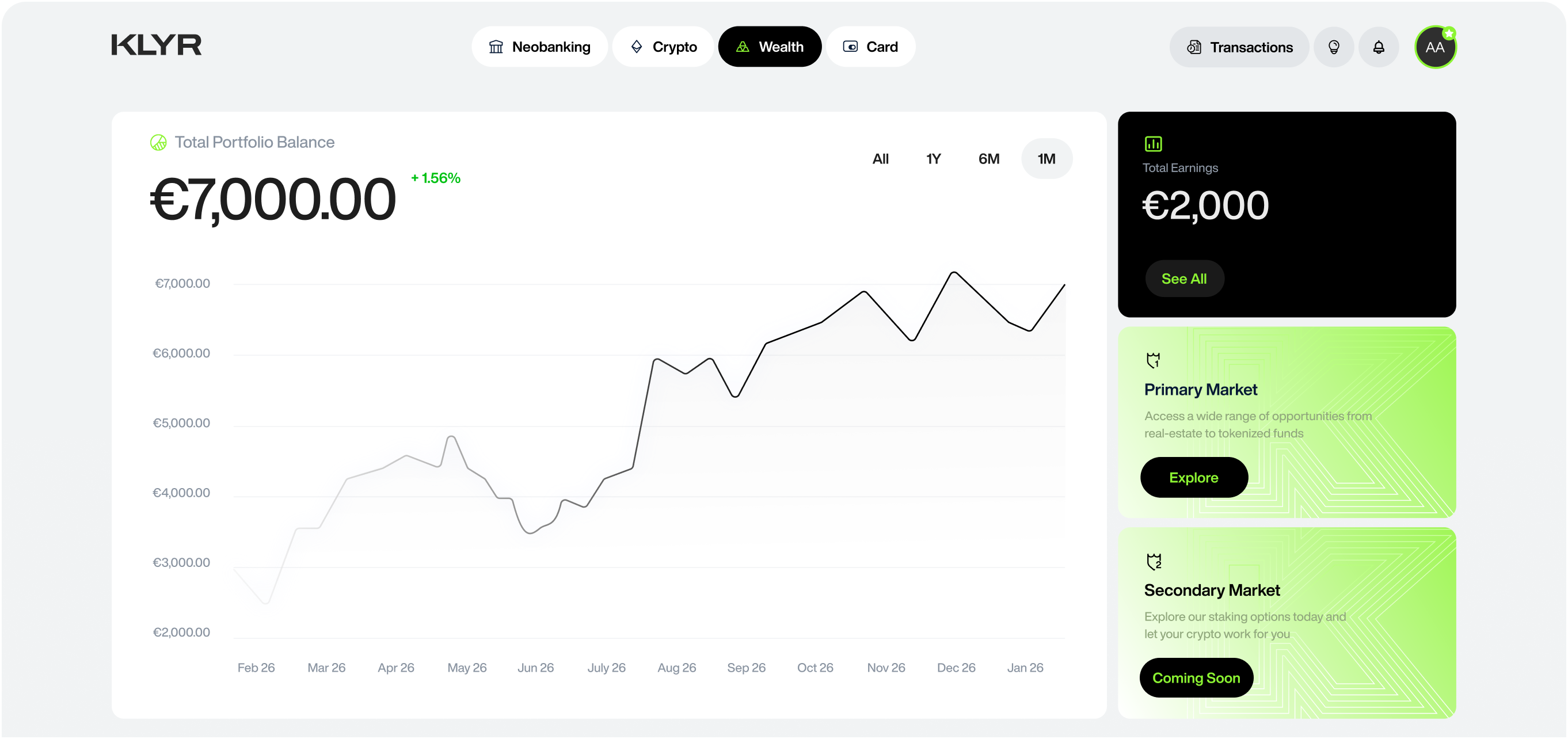
Task: Click the lightbulb ideas icon
Action: [x=1334, y=47]
